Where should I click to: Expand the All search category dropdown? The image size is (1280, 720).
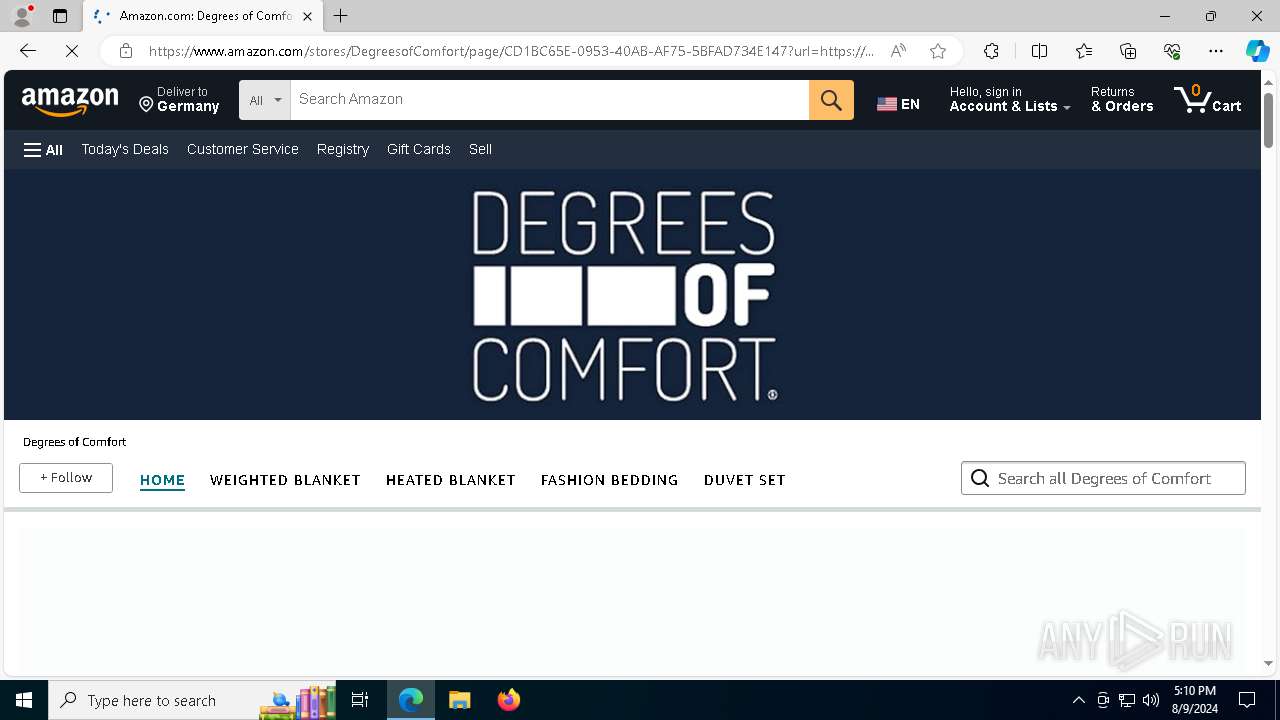coord(265,100)
